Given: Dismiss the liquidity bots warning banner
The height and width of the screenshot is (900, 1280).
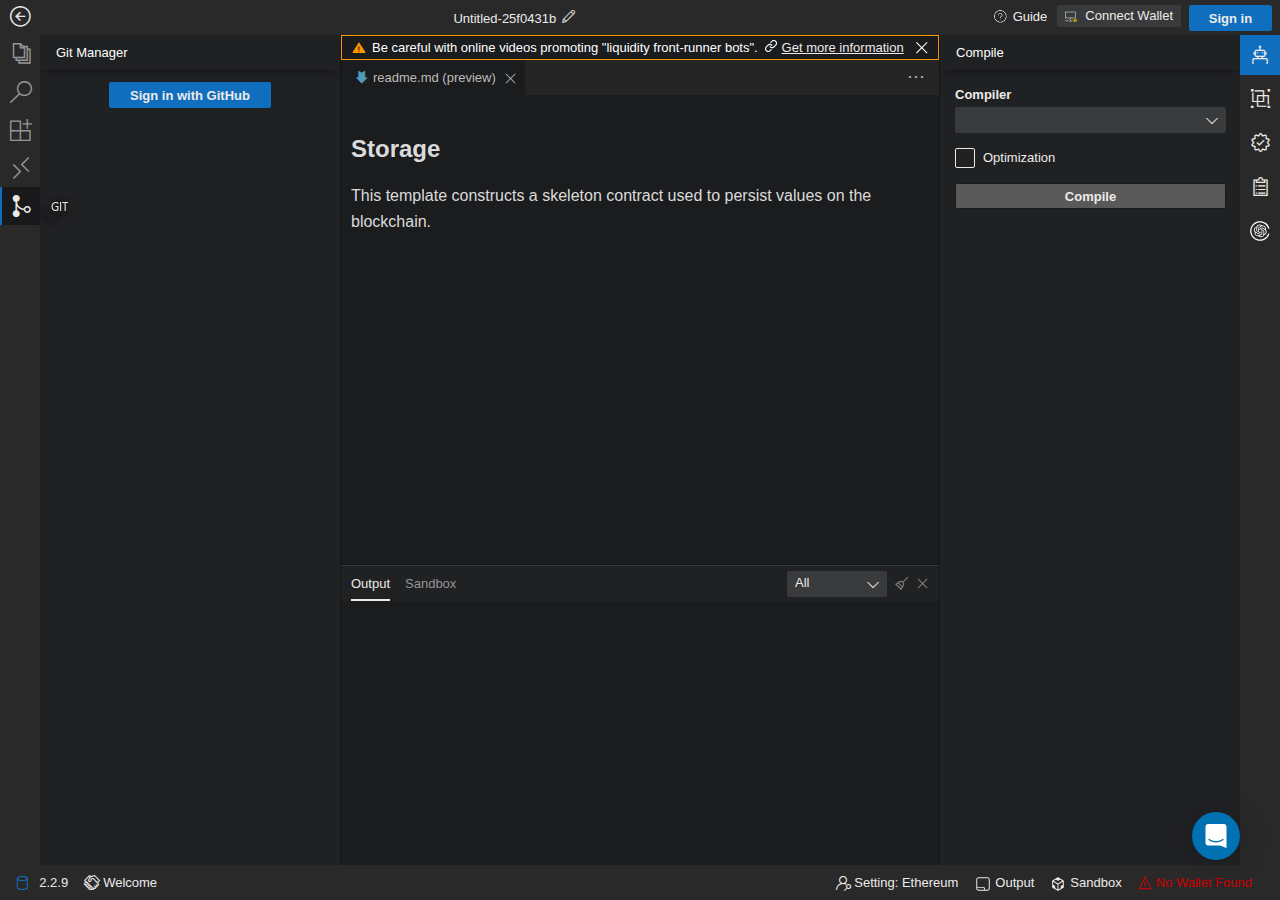Looking at the screenshot, I should (x=922, y=48).
